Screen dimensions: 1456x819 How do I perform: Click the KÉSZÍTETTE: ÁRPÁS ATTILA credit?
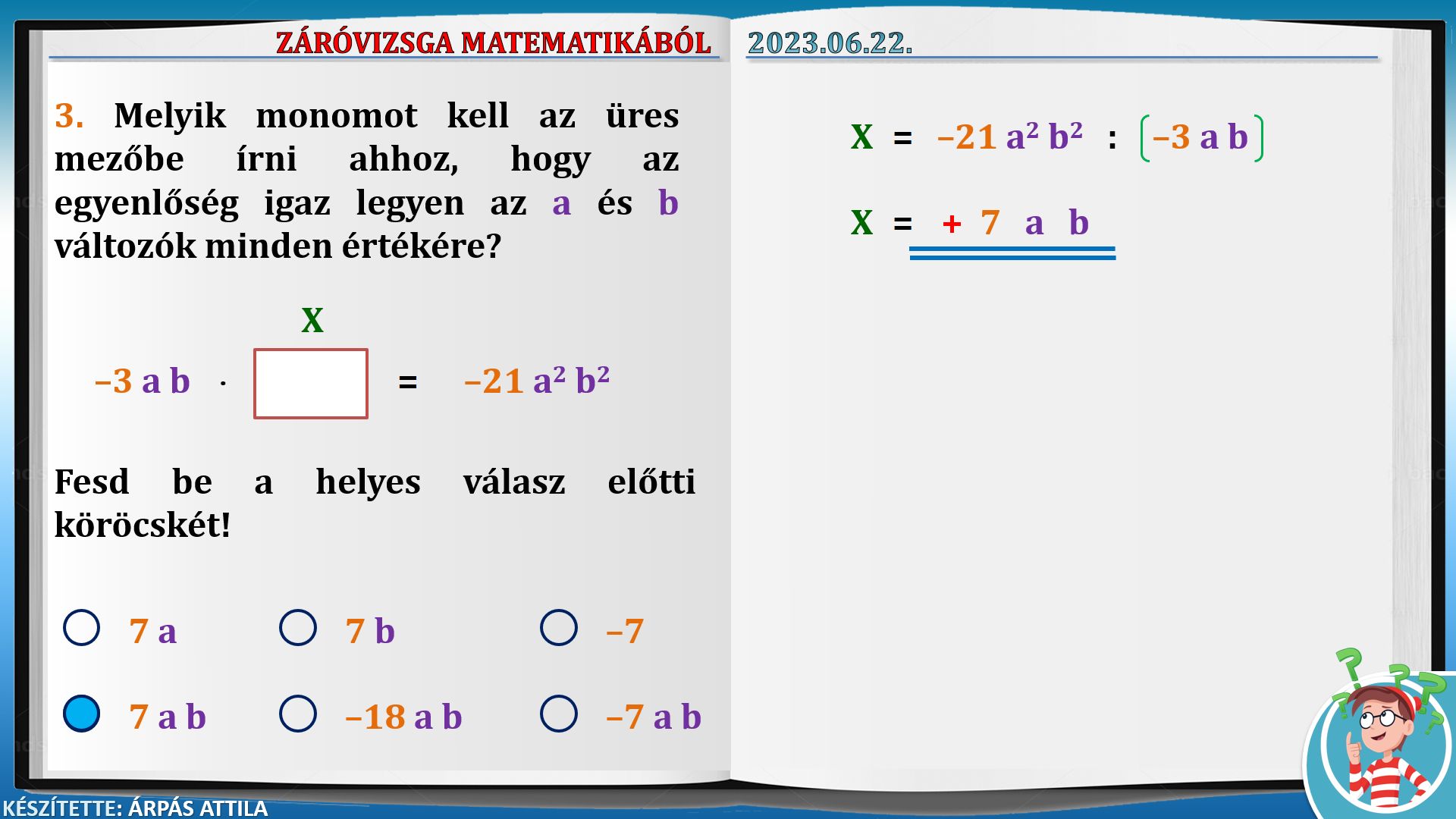(x=135, y=808)
